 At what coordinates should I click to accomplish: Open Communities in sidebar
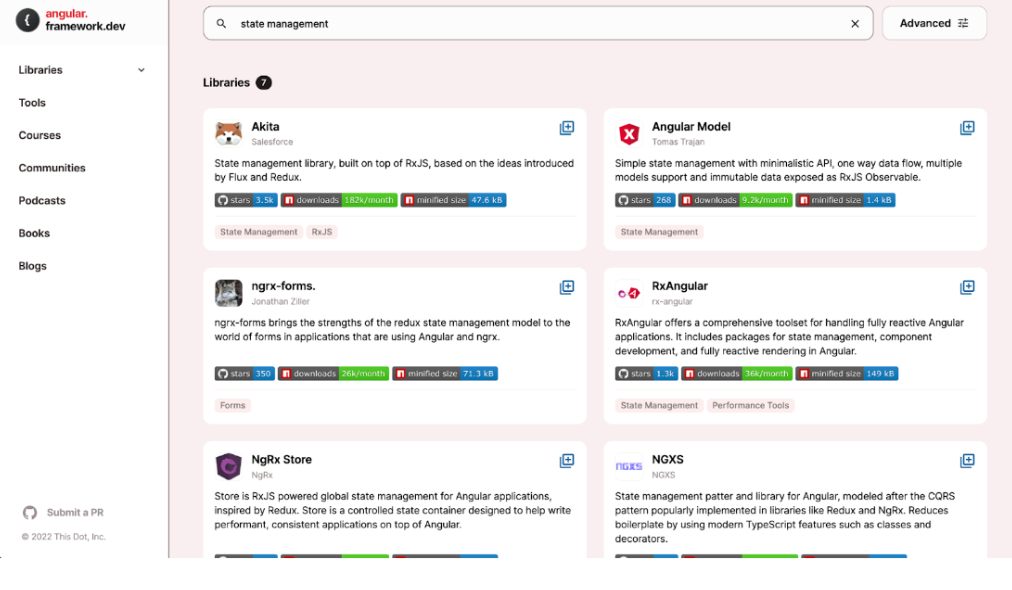pyautogui.click(x=52, y=168)
